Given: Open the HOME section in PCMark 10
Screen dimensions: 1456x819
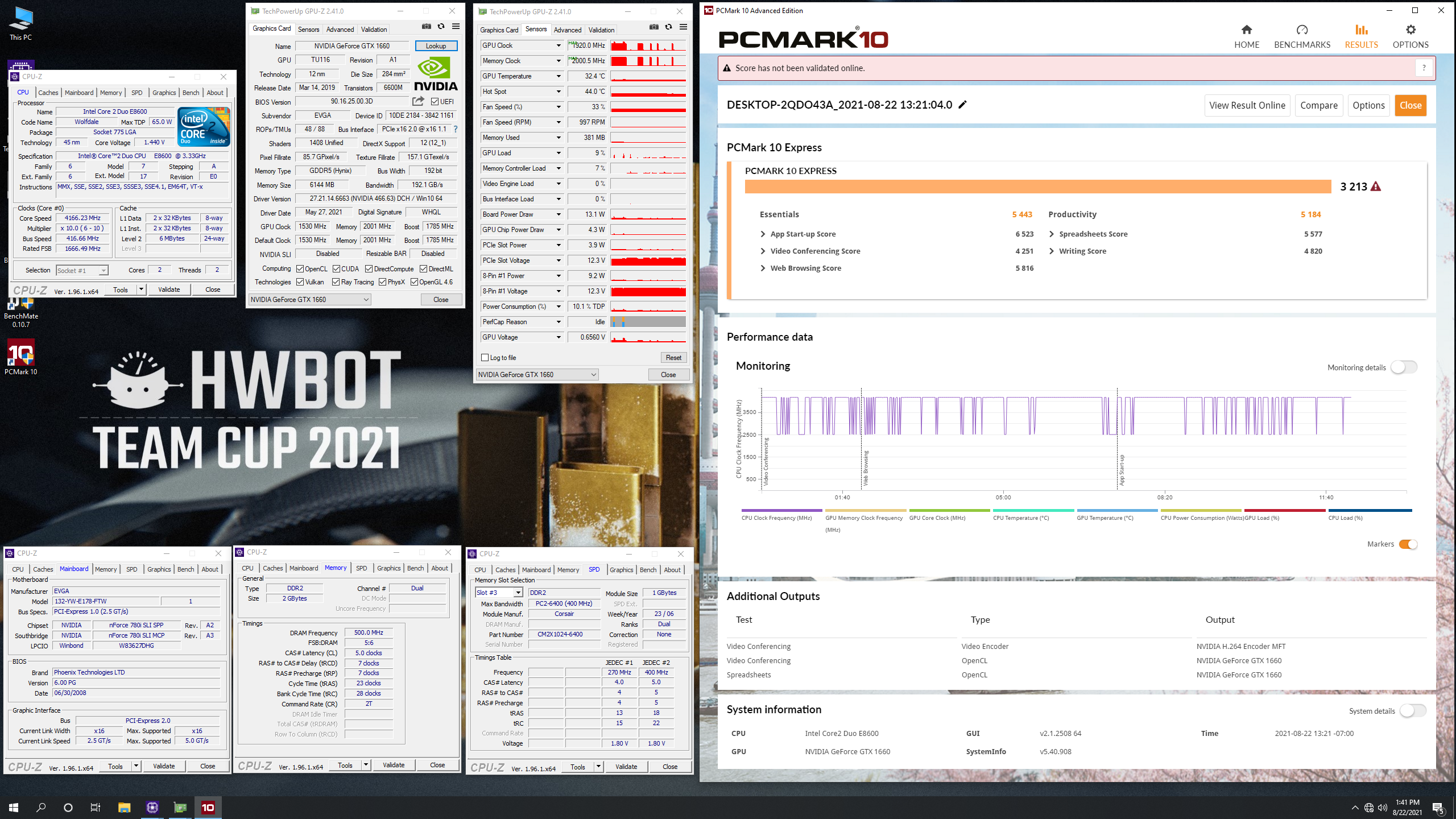Looking at the screenshot, I should [x=1246, y=36].
